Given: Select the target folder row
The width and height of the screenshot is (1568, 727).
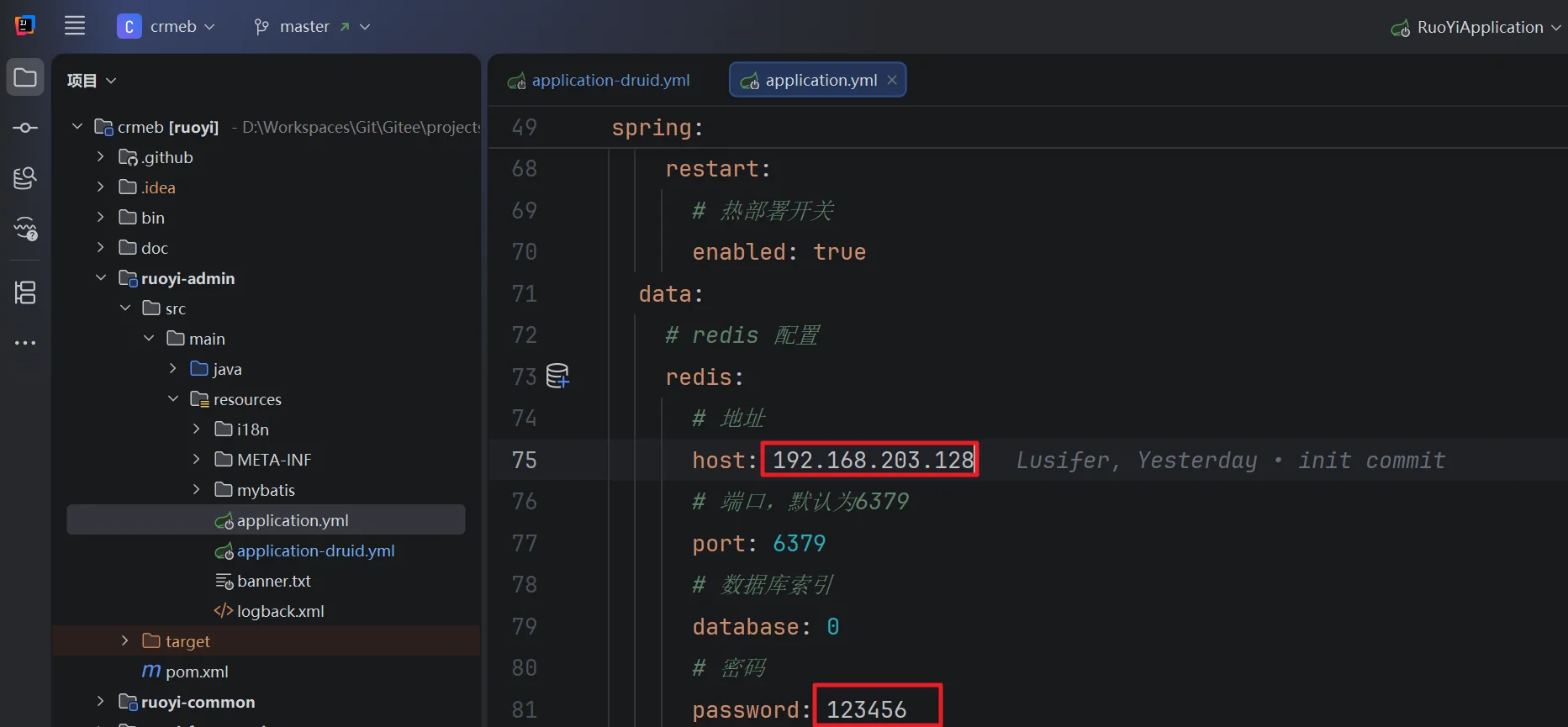Looking at the screenshot, I should 266,641.
